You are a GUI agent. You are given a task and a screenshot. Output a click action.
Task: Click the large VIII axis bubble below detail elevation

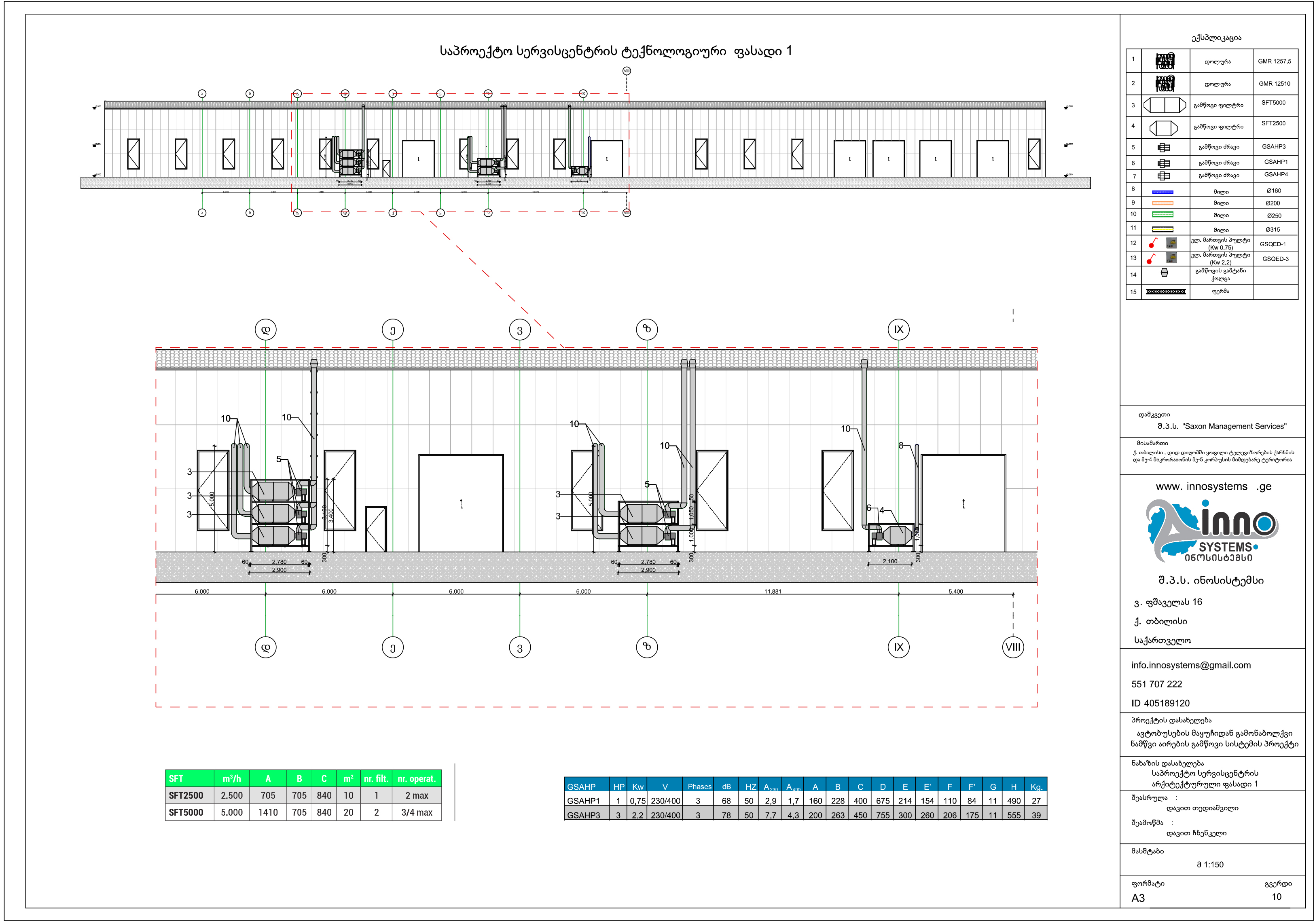[x=1012, y=647]
